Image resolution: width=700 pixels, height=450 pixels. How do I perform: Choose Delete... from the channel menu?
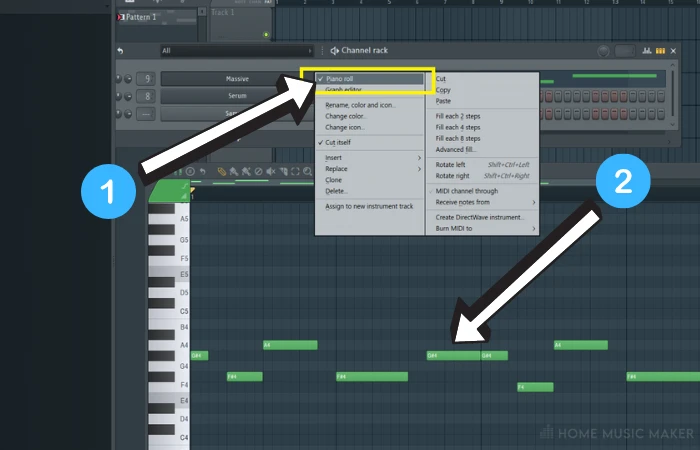tap(370, 191)
